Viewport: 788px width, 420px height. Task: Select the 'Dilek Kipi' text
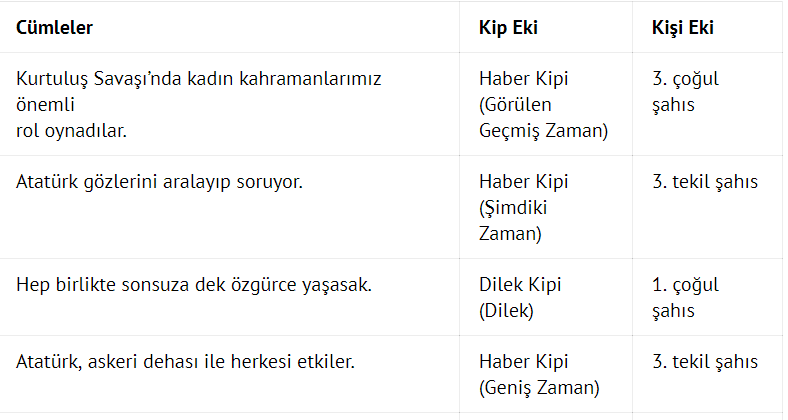(520, 285)
